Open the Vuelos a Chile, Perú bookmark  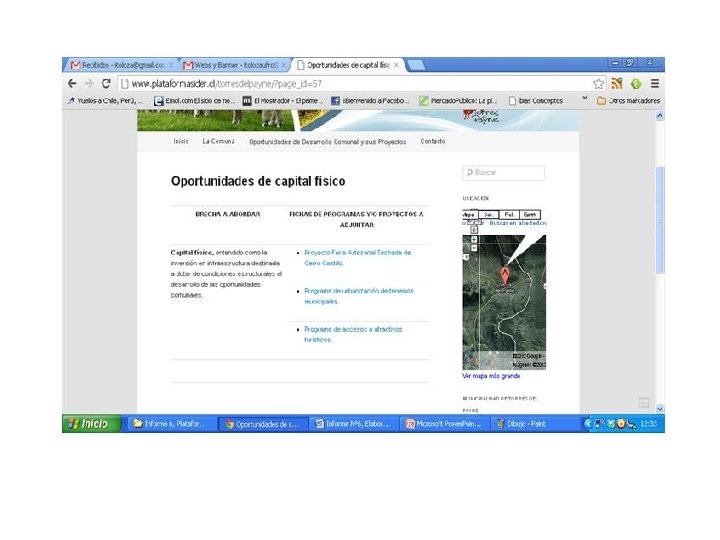[105, 101]
